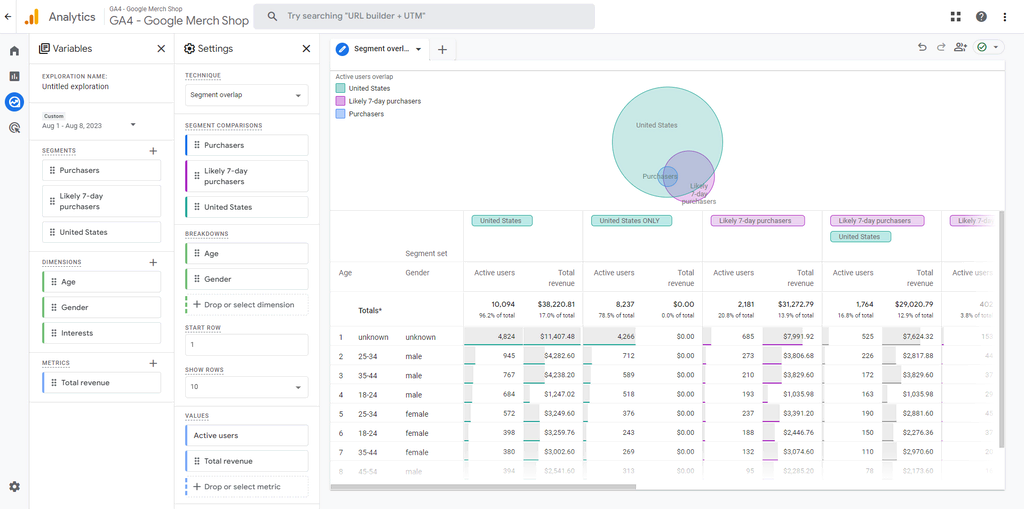This screenshot has height=509, width=1024.
Task: Close the Variables panel
Action: click(x=161, y=48)
